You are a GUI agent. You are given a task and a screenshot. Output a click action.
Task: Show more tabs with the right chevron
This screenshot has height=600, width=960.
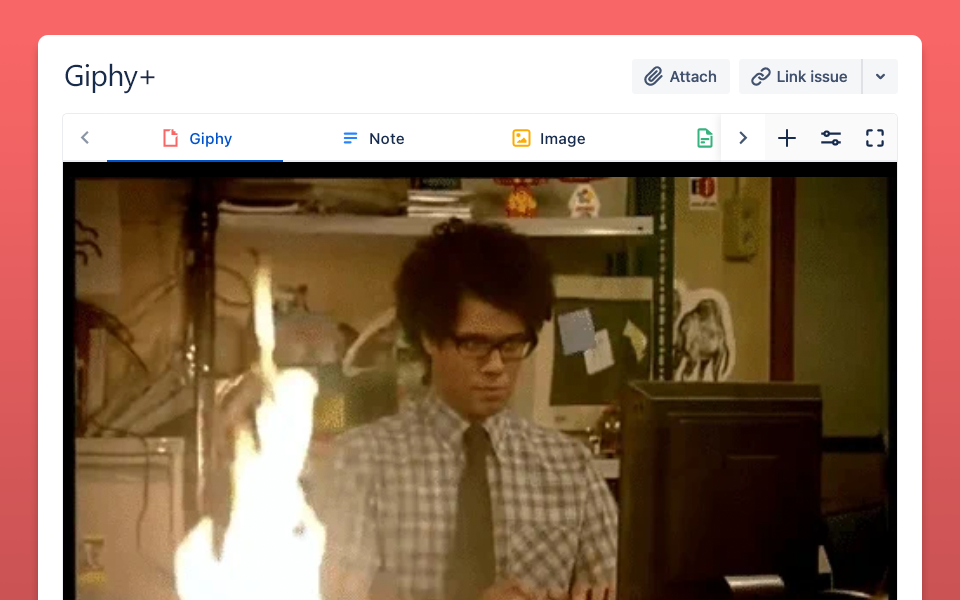pos(743,138)
